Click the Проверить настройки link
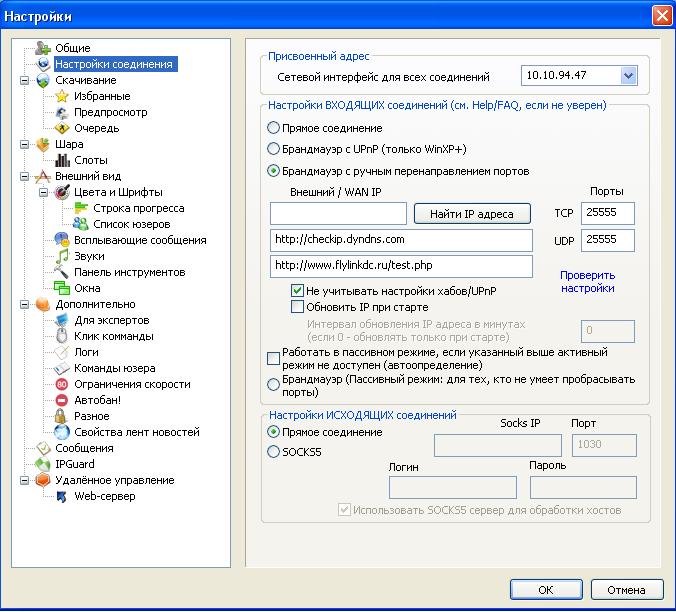Image resolution: width=676 pixels, height=612 pixels. [588, 281]
